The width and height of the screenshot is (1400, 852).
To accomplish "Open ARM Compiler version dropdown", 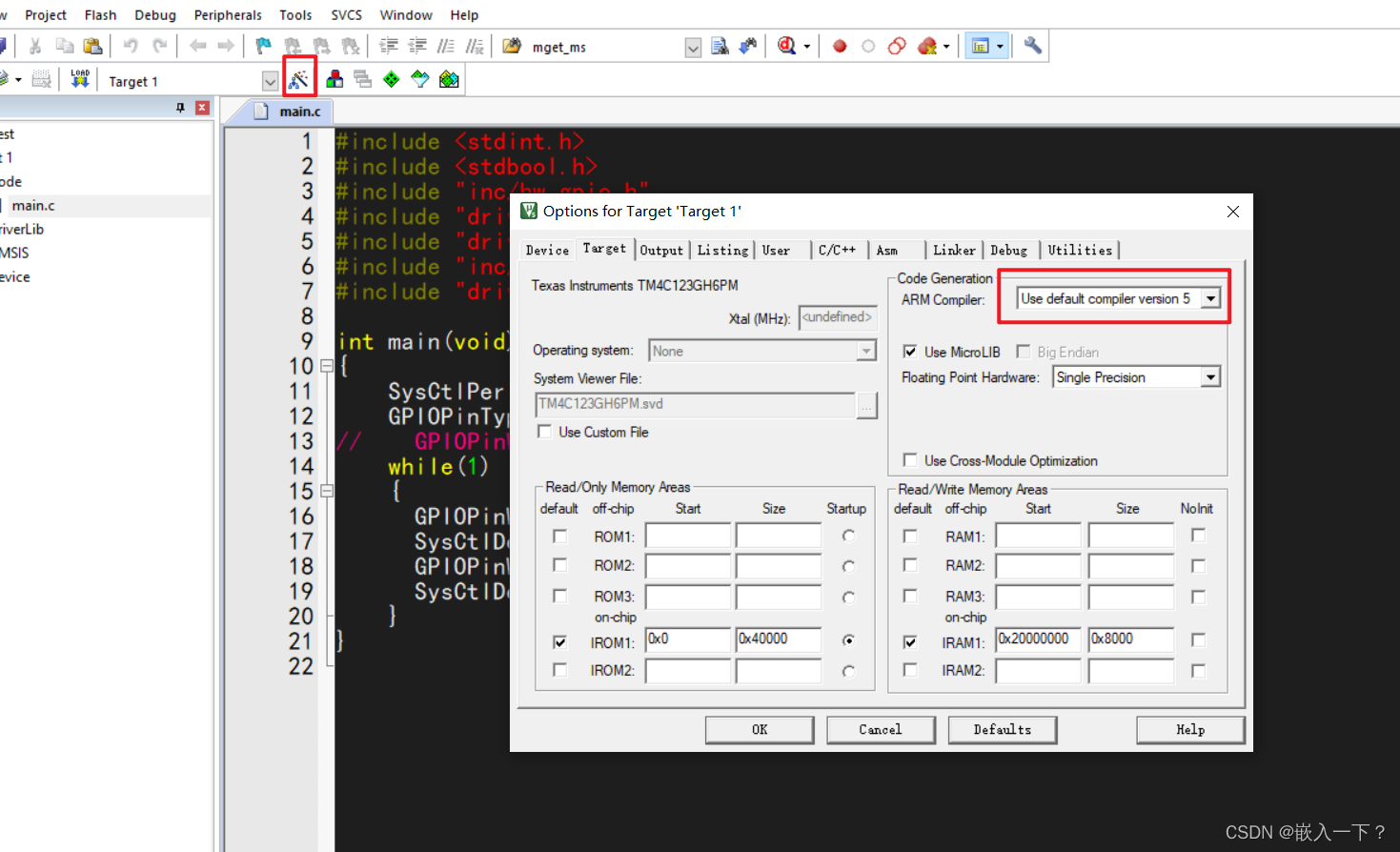I will 1210,299.
